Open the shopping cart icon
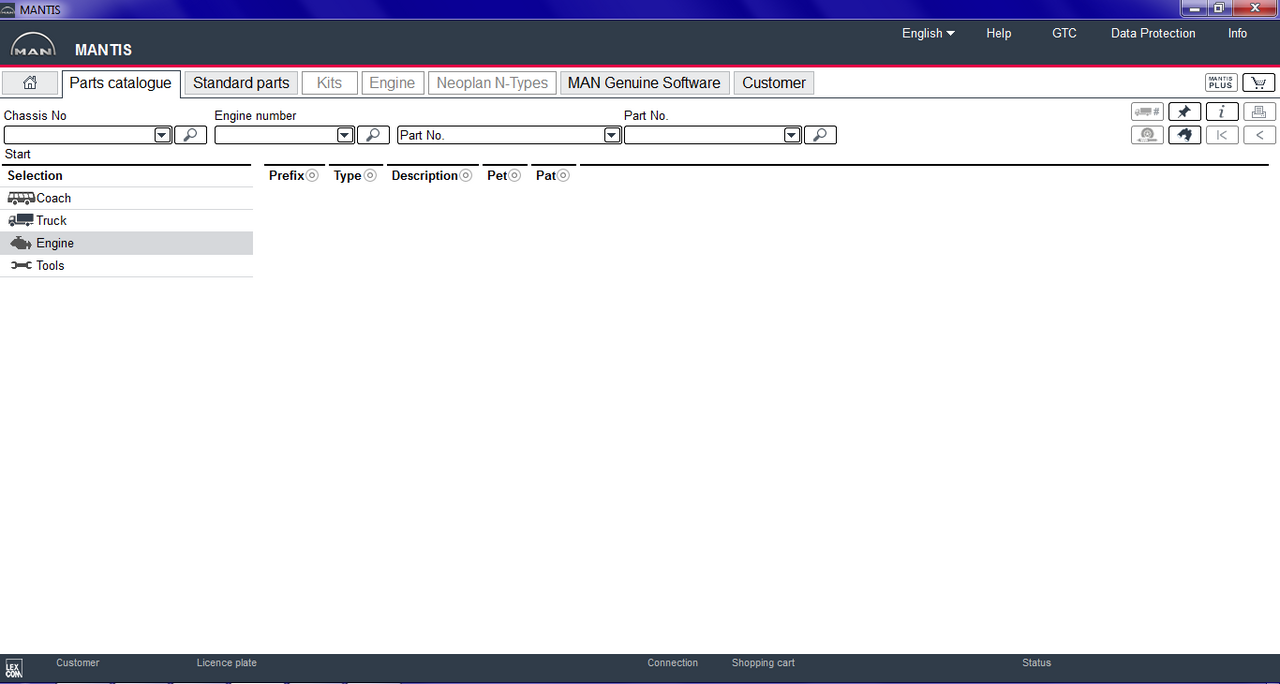This screenshot has height=684, width=1280. click(1259, 83)
